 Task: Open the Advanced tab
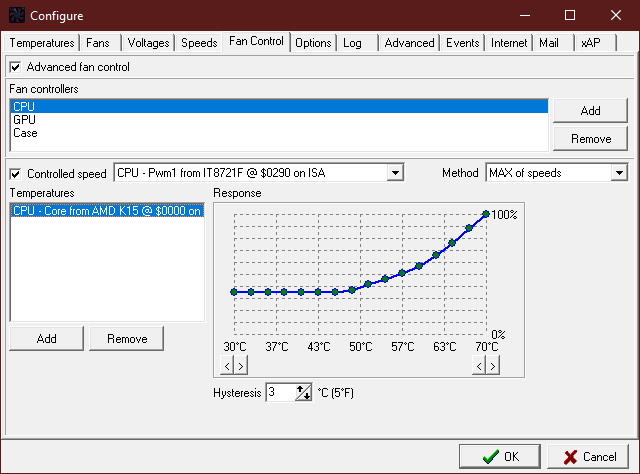tap(409, 43)
